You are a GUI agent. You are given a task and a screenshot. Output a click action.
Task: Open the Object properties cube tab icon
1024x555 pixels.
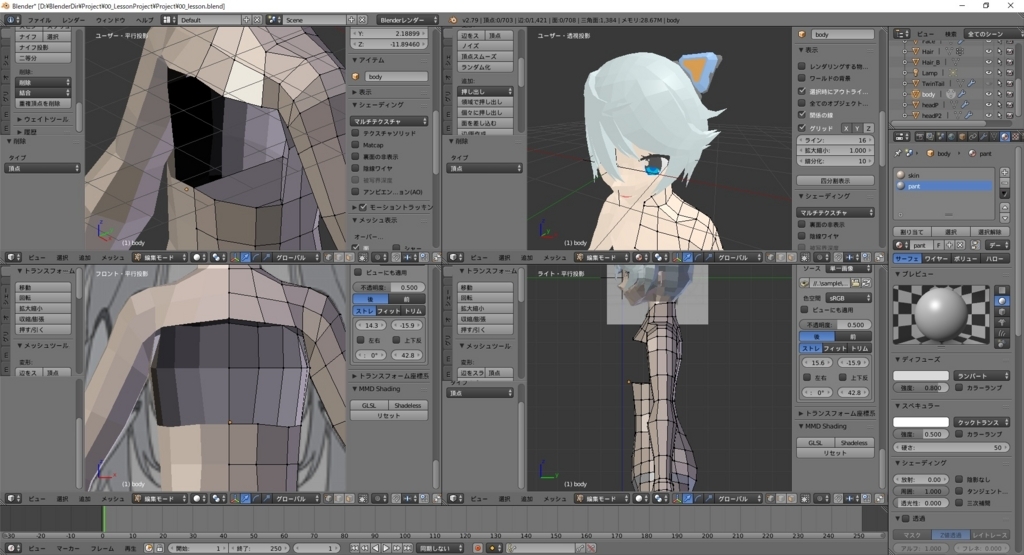click(962, 136)
